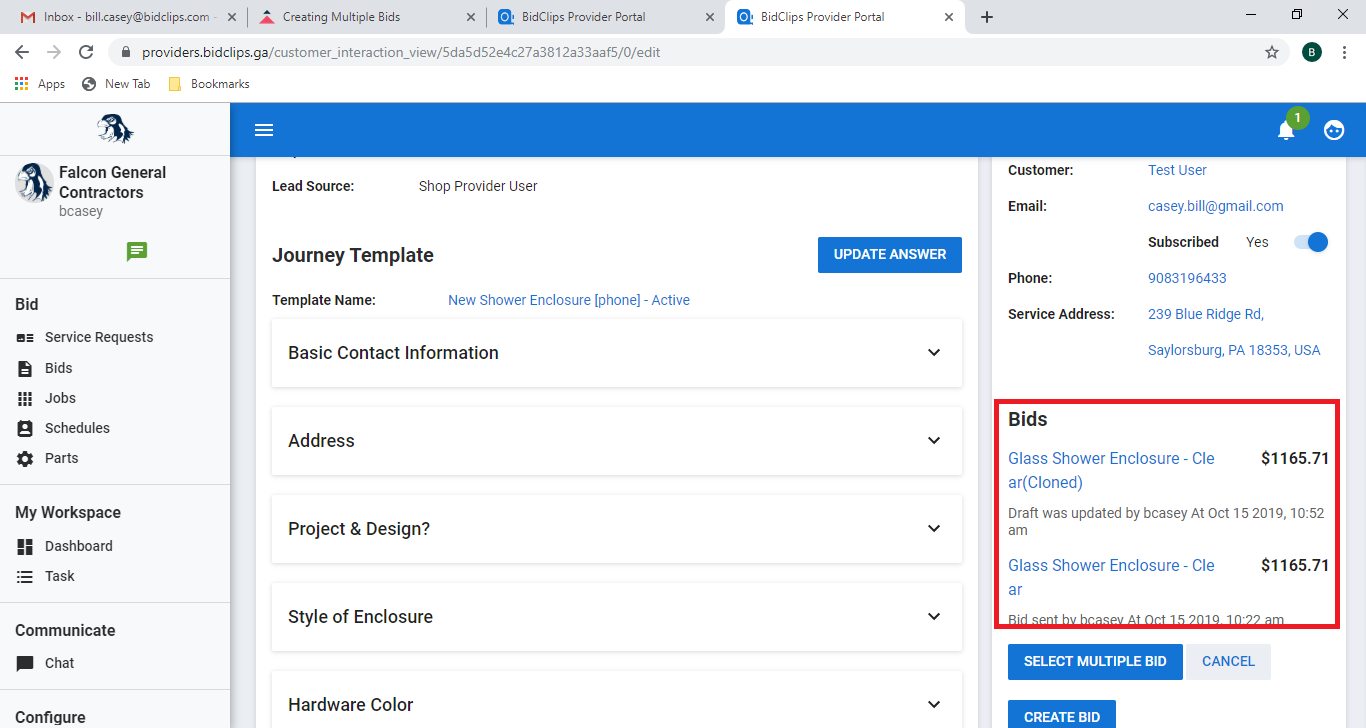Viewport: 1366px width, 728px height.
Task: Click the Parts gear icon
Action: (25, 458)
